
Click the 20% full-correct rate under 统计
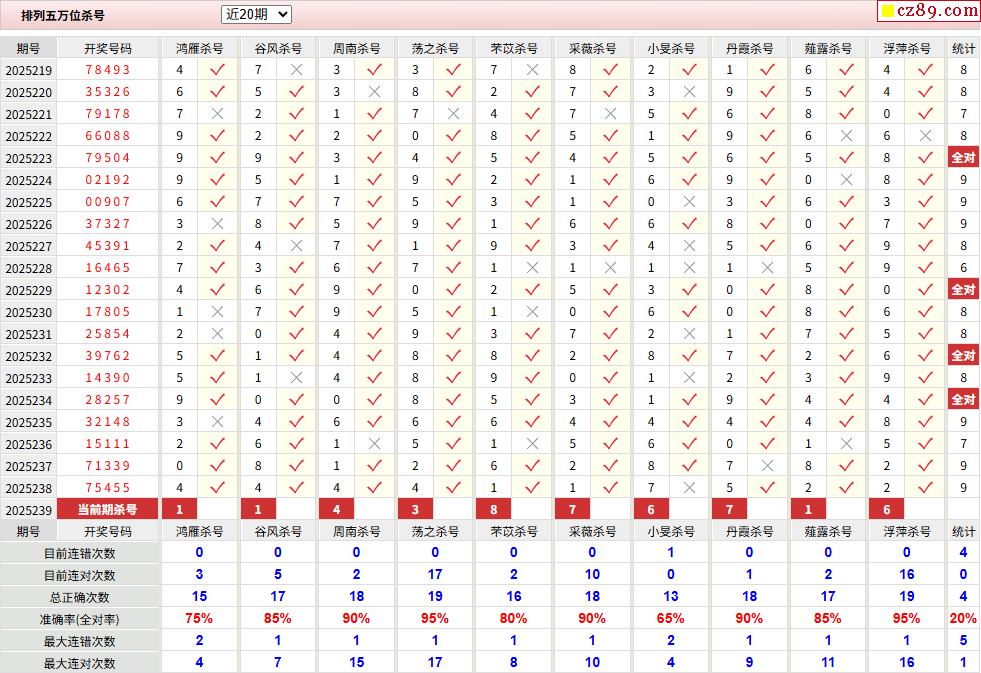963,619
